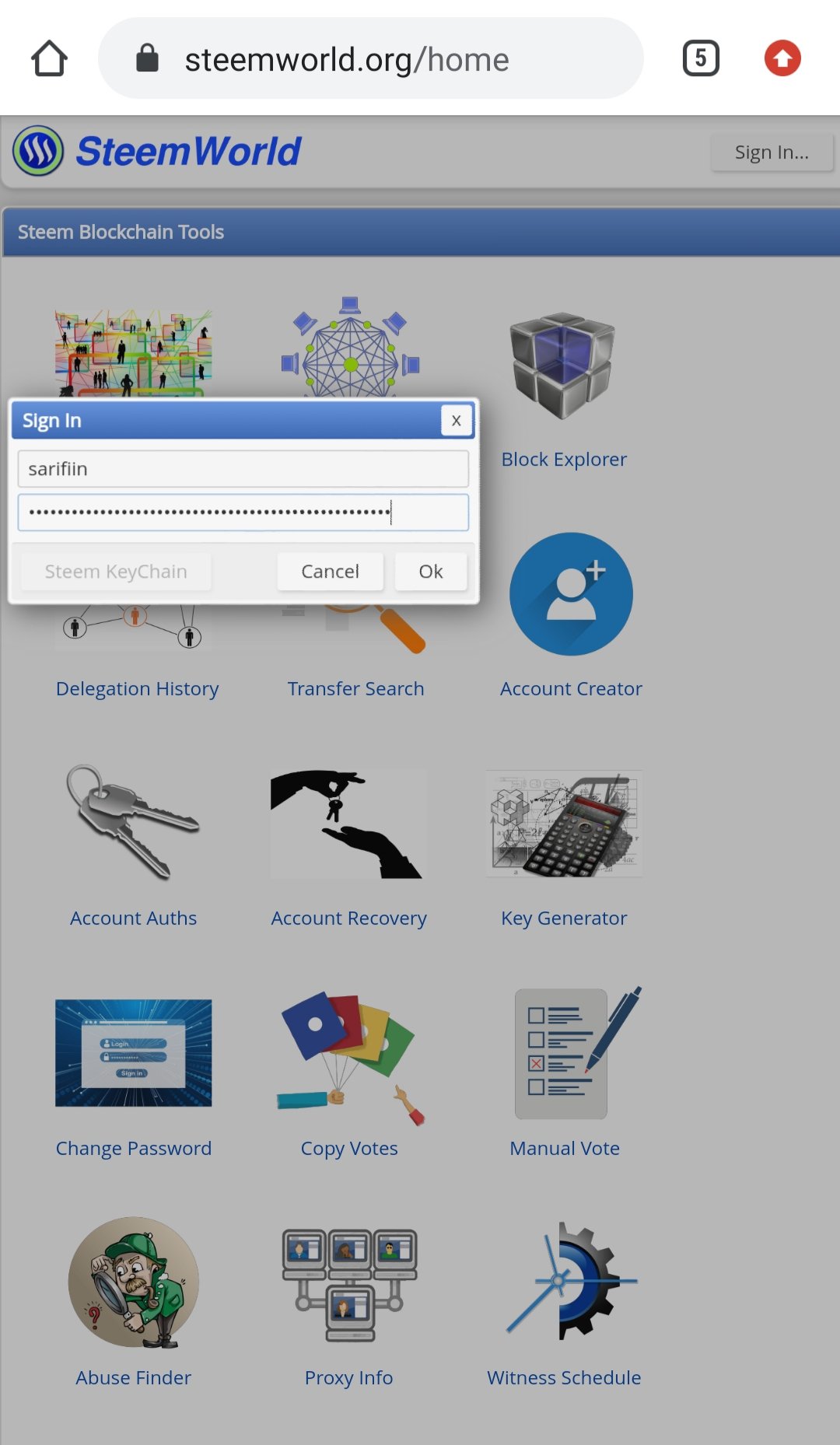
Task: Open the browser tab switcher showing 5
Action: (701, 58)
